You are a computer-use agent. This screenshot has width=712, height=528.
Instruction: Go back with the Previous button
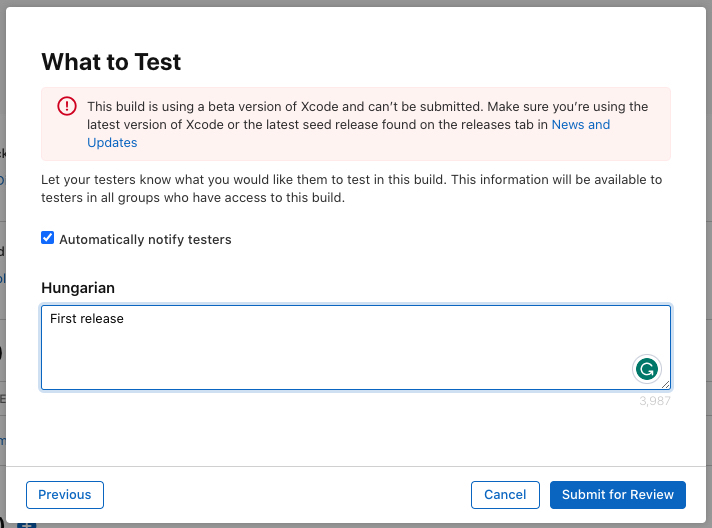click(x=65, y=494)
